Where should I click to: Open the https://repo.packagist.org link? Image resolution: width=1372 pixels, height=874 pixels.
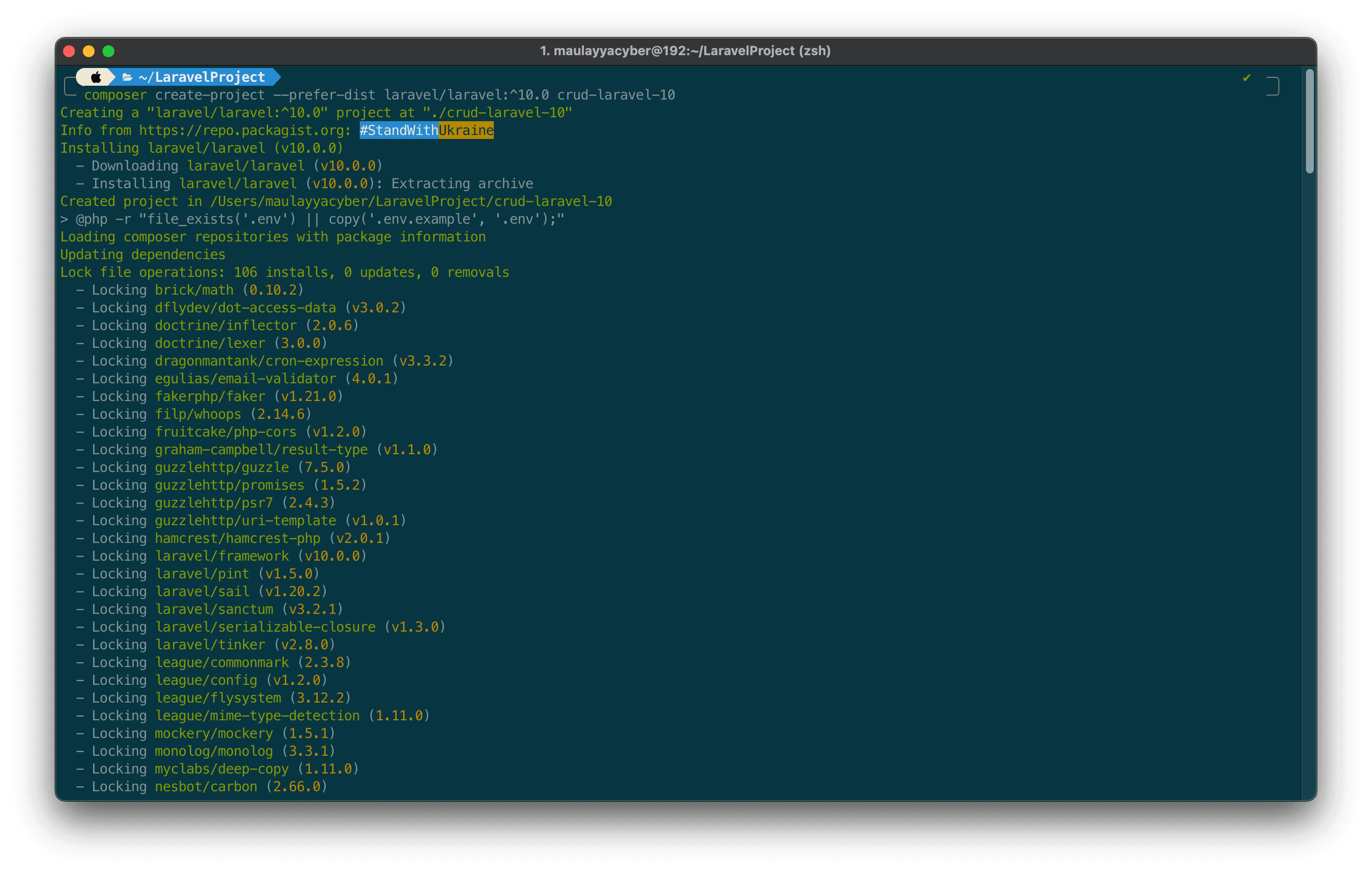241,131
